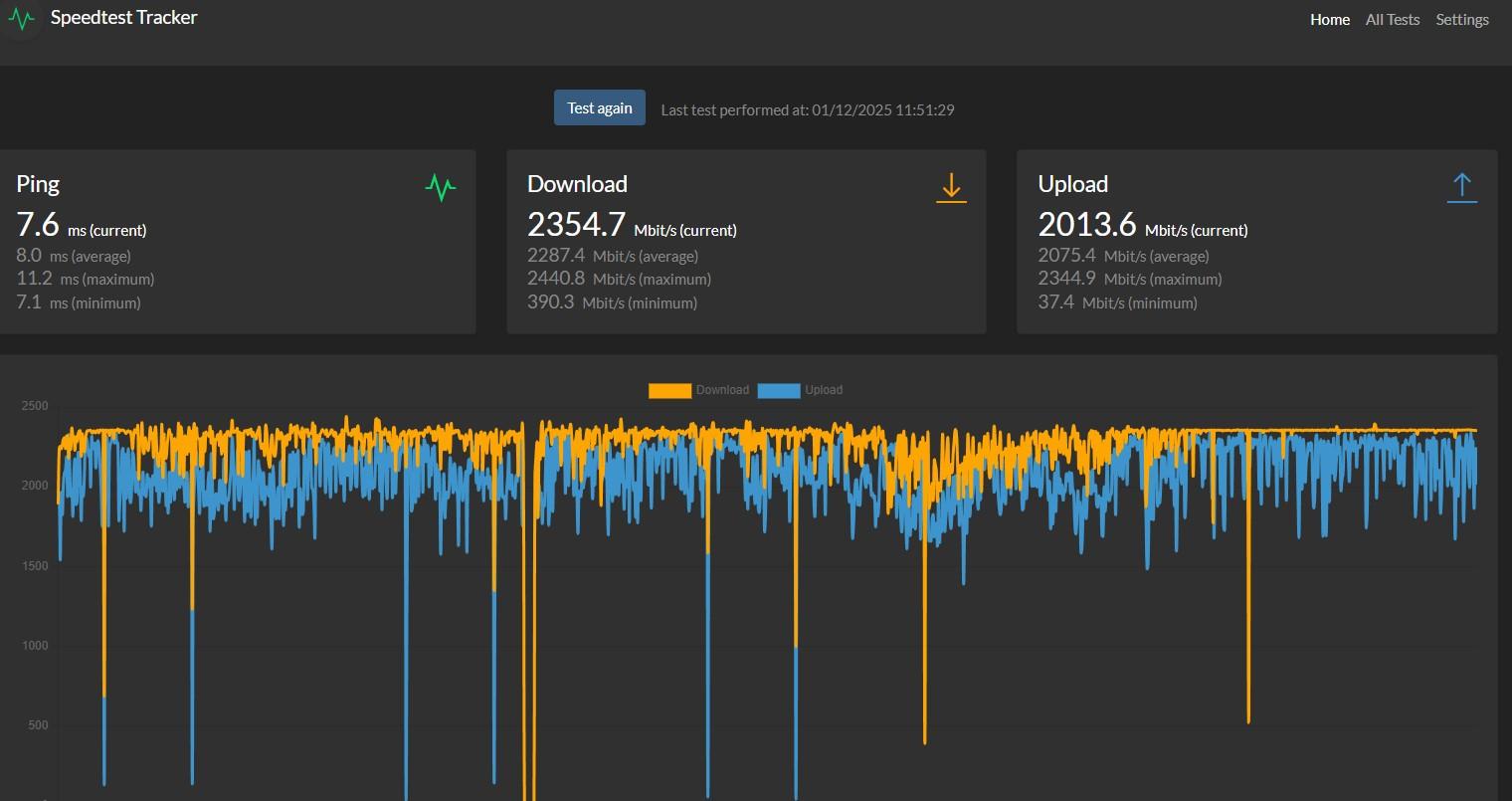Select the 2354.7 Mbit/s current download value

pos(576,225)
